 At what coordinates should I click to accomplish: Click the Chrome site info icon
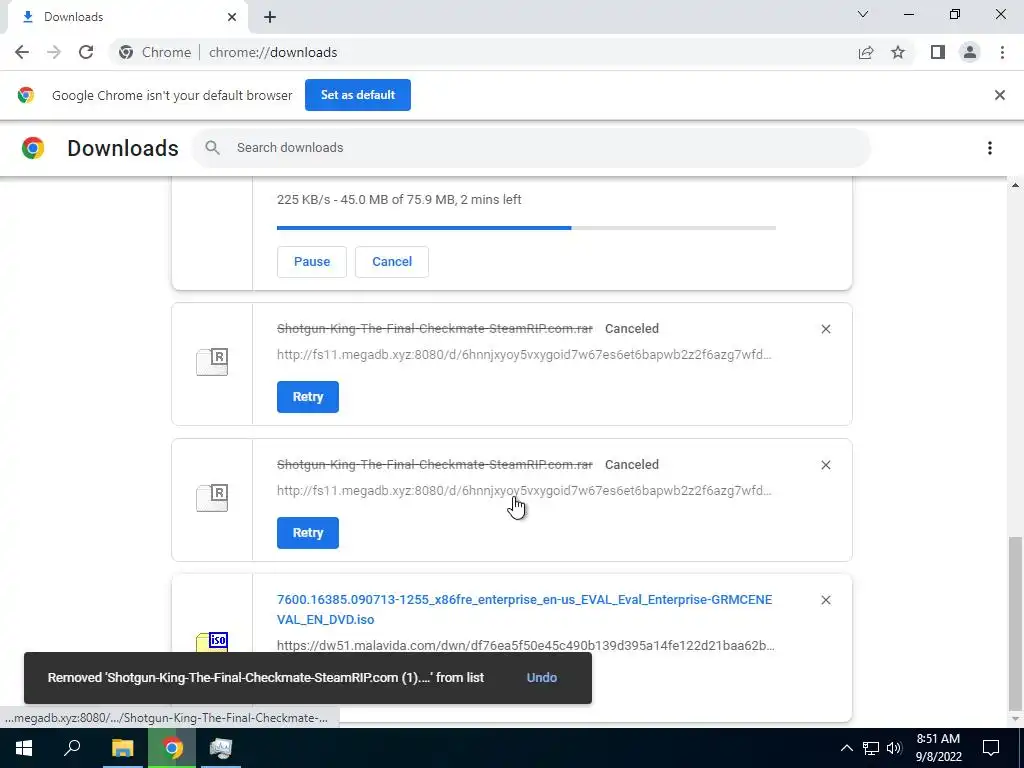(x=126, y=52)
